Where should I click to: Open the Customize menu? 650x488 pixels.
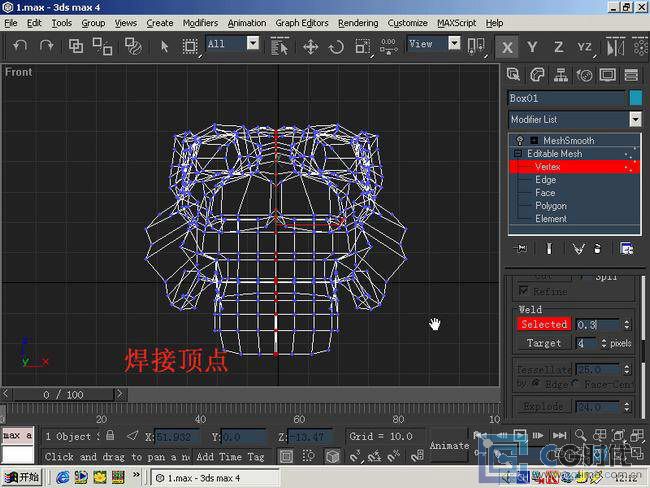[407, 23]
